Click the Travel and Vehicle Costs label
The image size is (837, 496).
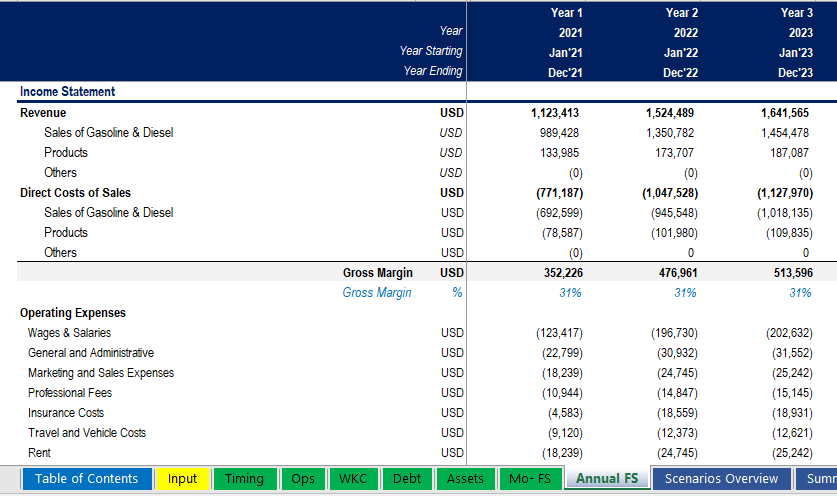(87, 433)
